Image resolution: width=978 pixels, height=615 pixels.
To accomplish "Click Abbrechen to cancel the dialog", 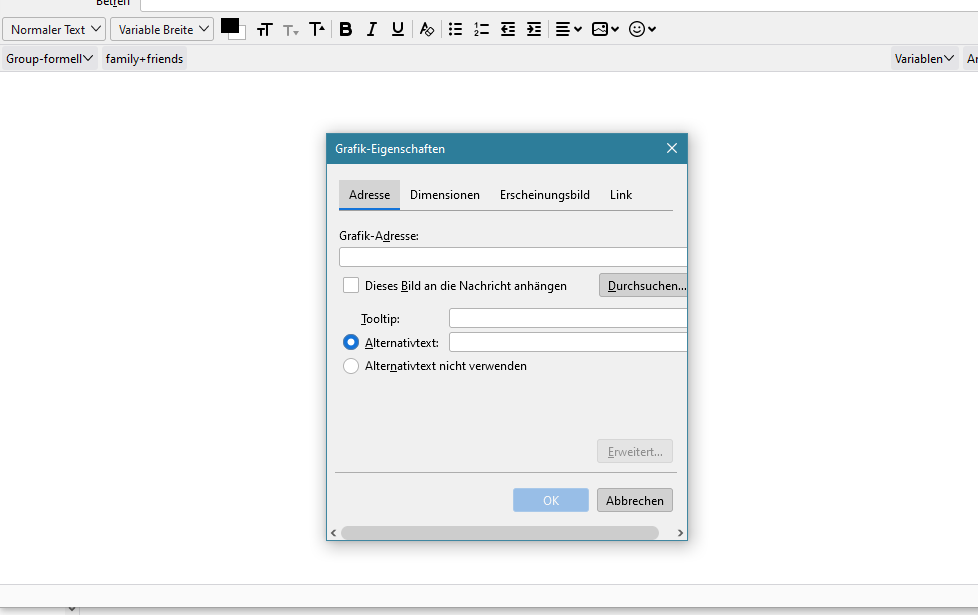I will [635, 500].
